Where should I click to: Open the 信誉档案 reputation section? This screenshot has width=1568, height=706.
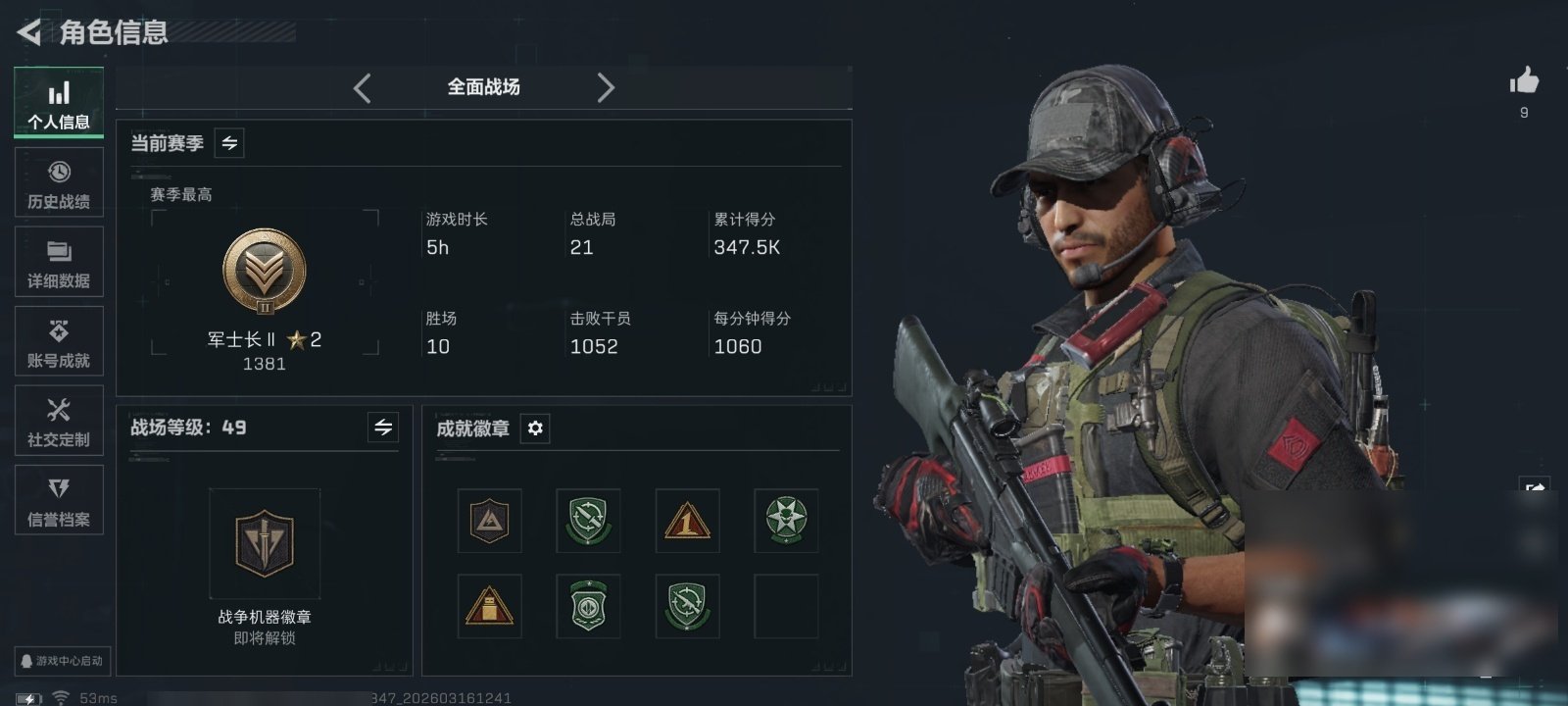tap(59, 500)
